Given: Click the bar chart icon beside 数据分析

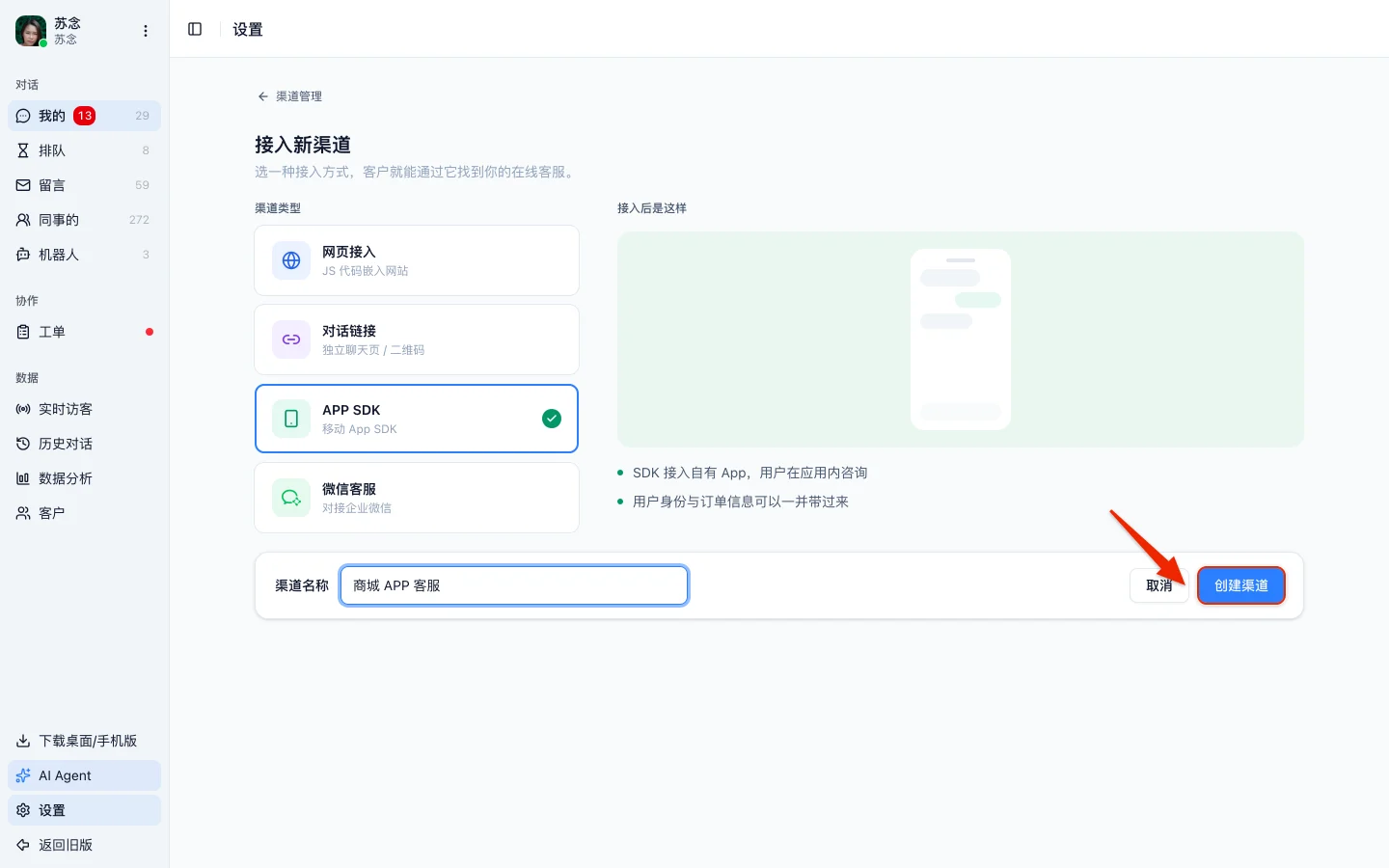Looking at the screenshot, I should tap(23, 478).
